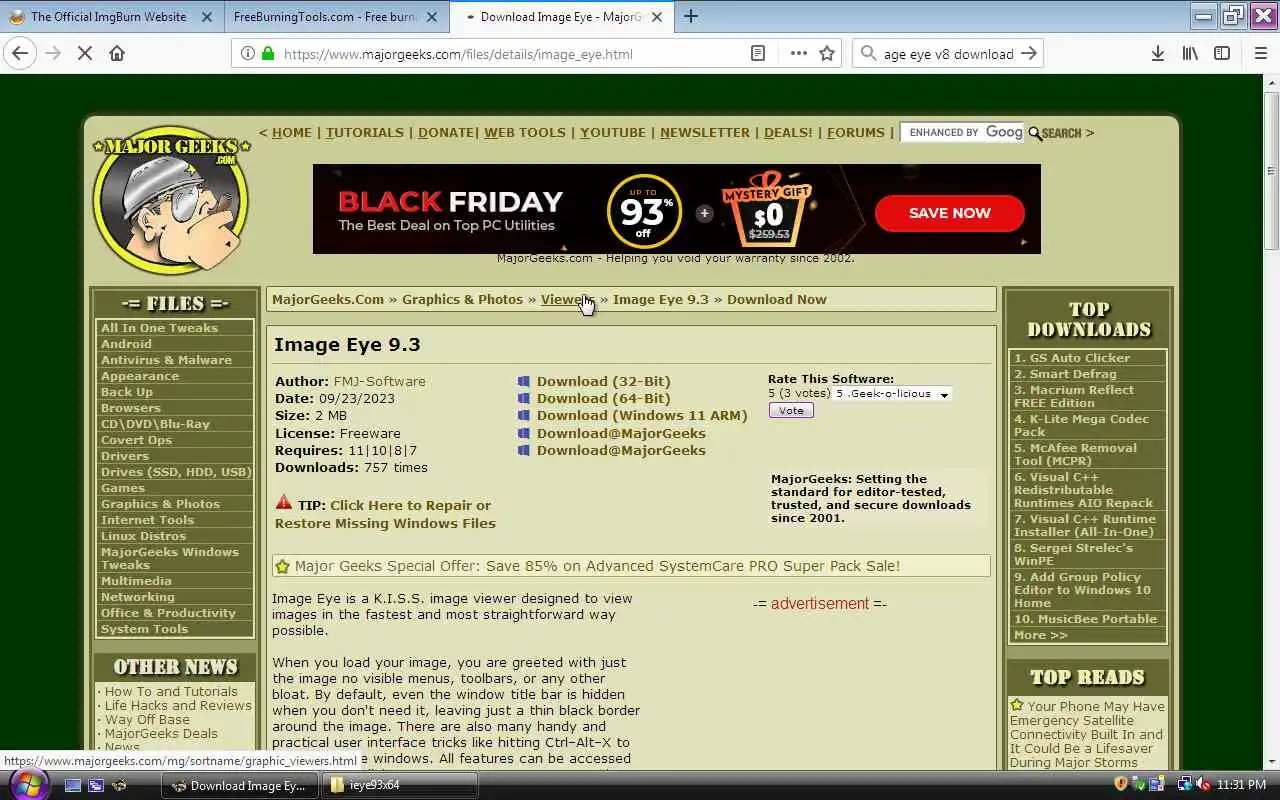
Task: Click Switch between windows quick launch icon
Action: (96, 785)
